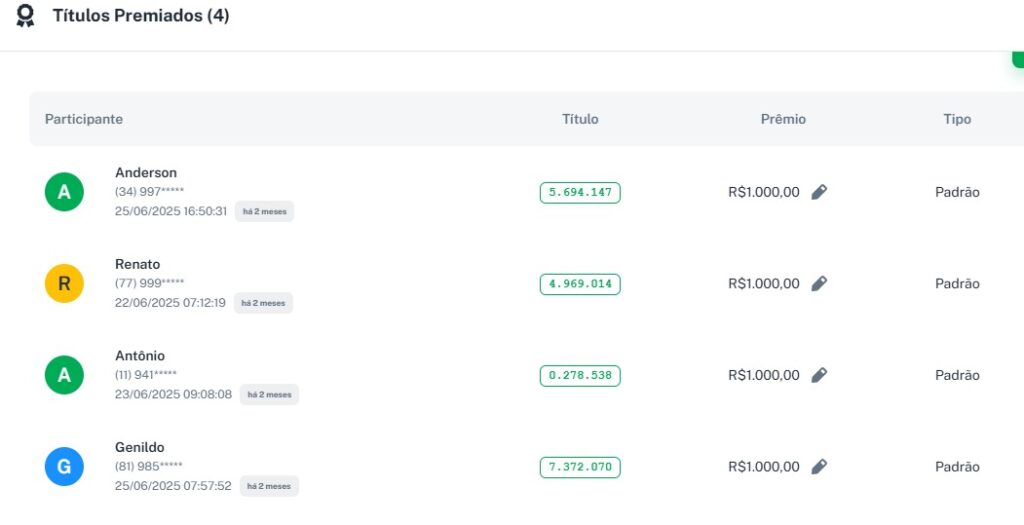1024x525 pixels.
Task: Click the Tipo column header
Action: click(957, 119)
